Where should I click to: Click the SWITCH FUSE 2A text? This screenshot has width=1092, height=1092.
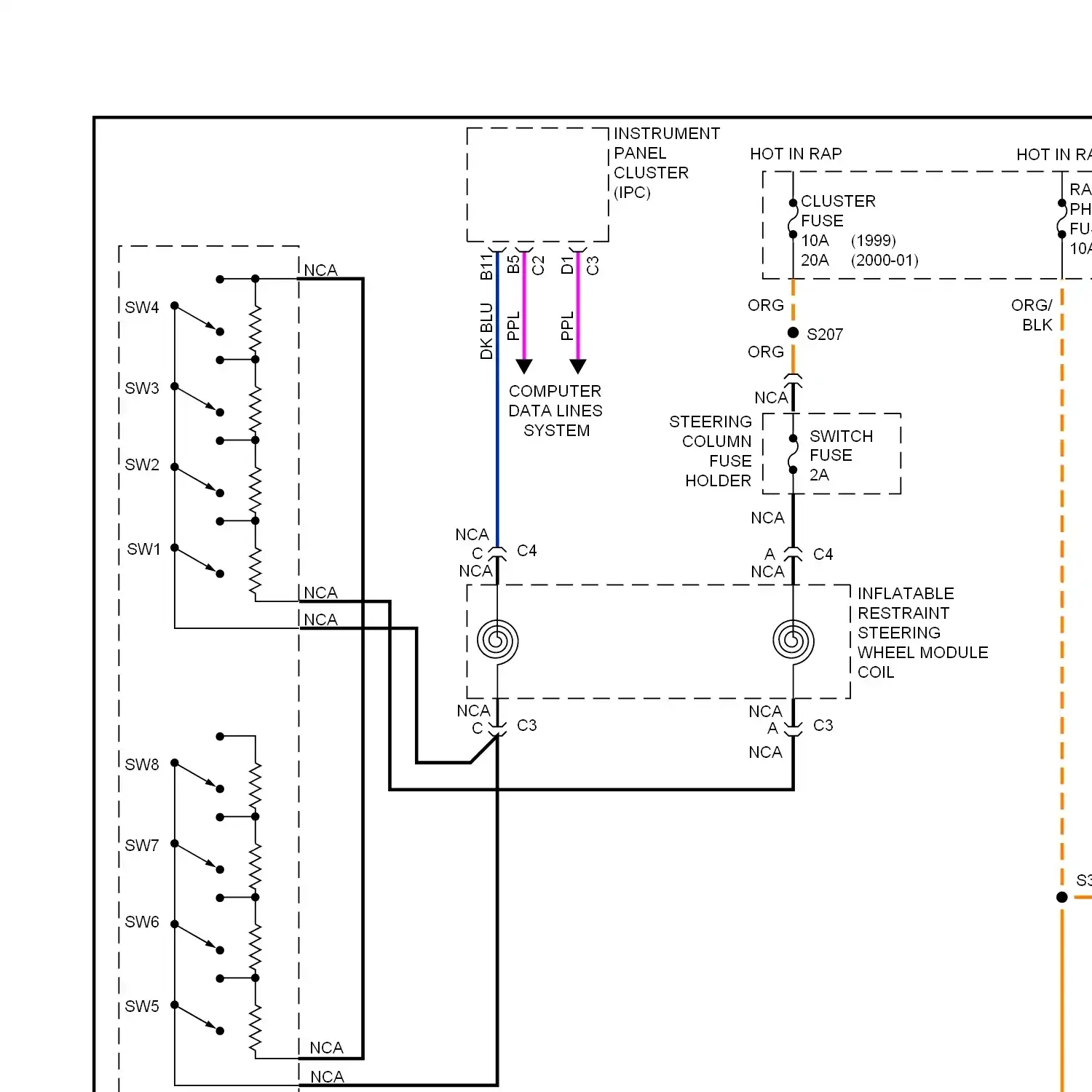pyautogui.click(x=841, y=455)
